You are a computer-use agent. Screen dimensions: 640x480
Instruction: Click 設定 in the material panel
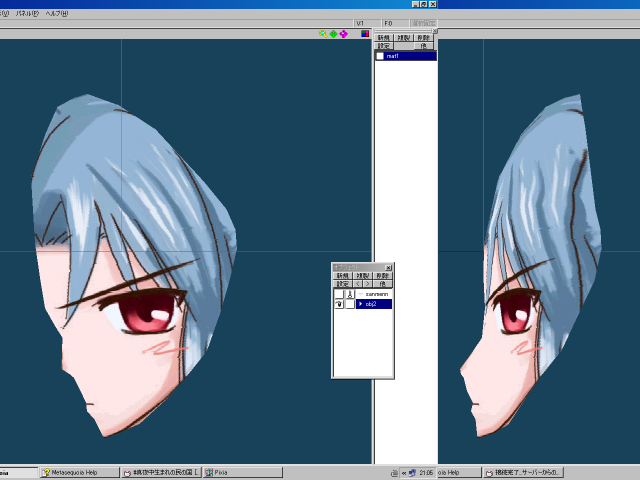(x=384, y=46)
